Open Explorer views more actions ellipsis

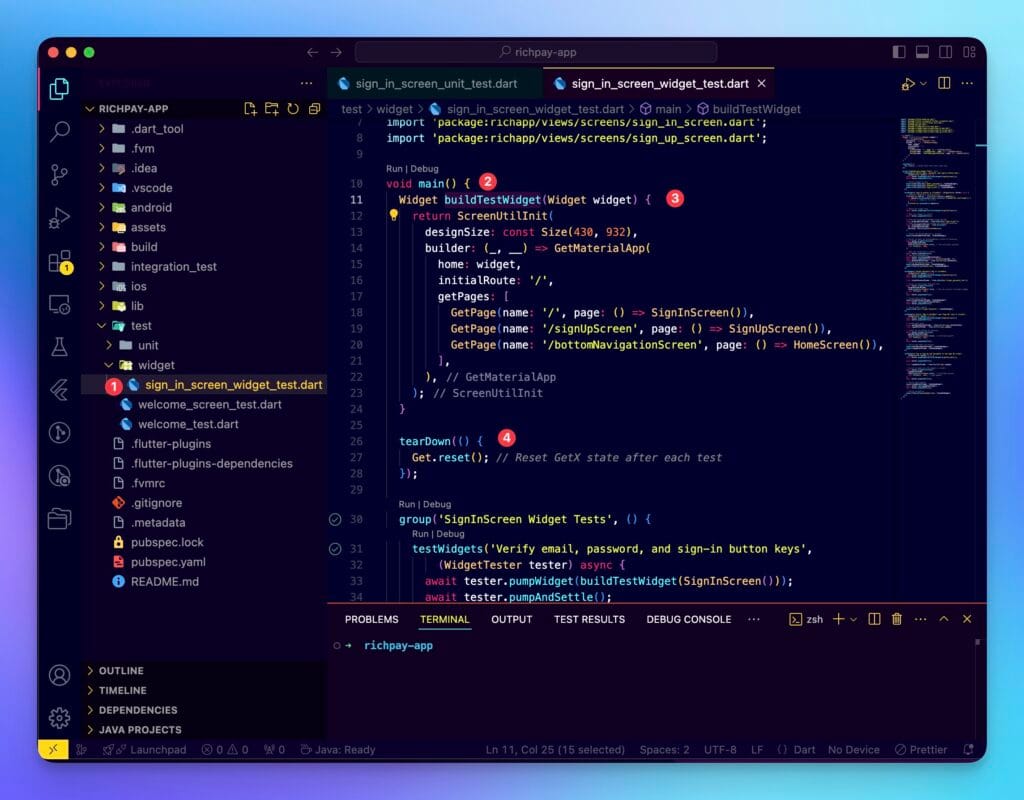[306, 83]
